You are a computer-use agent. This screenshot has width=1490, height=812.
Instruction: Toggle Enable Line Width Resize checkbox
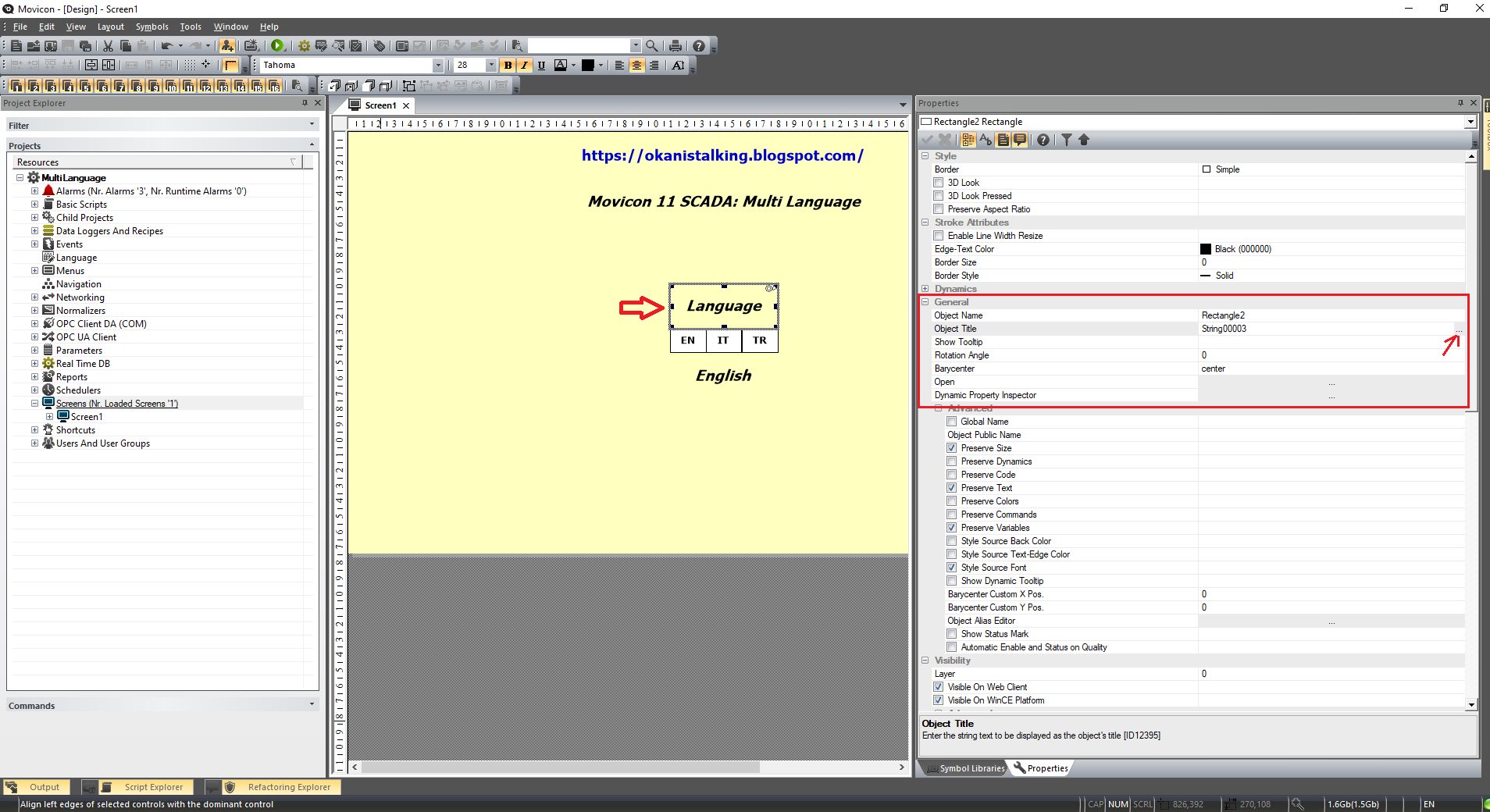pos(939,236)
